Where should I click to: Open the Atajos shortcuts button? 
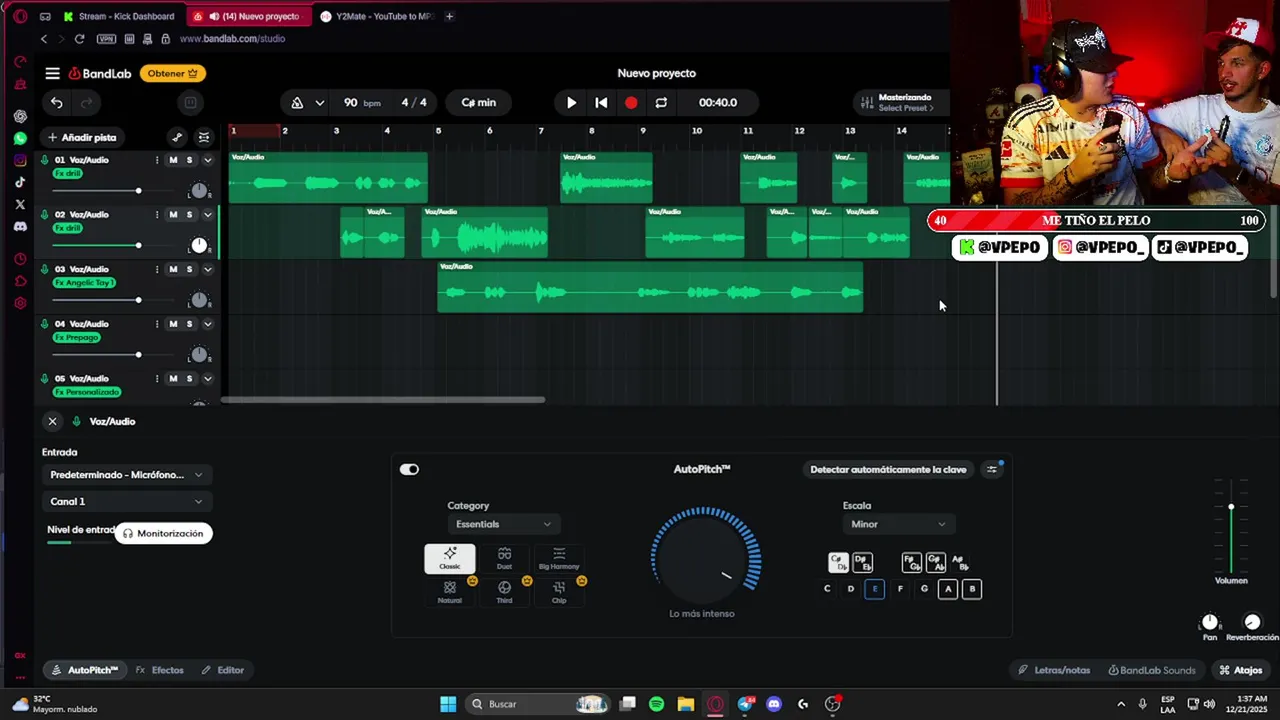(1241, 670)
